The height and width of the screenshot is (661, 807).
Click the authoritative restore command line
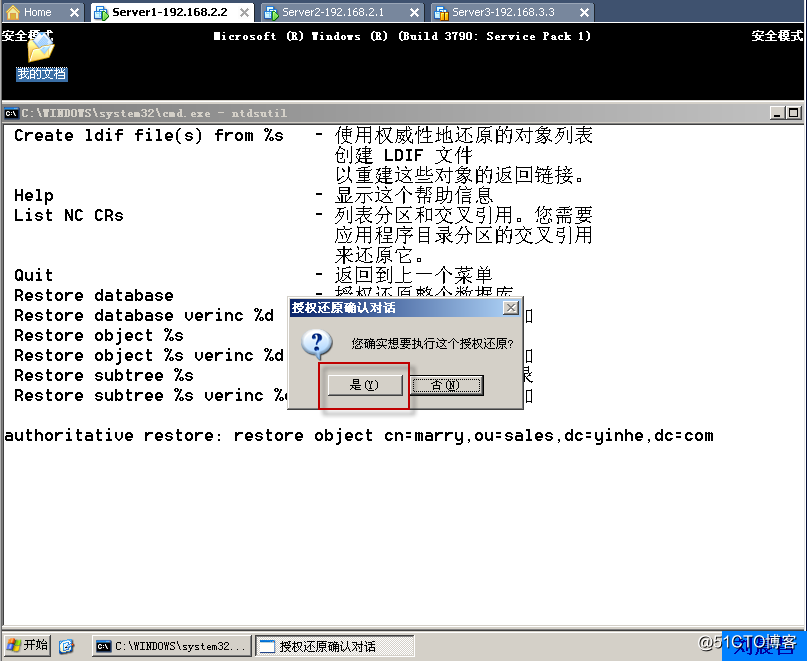click(359, 436)
